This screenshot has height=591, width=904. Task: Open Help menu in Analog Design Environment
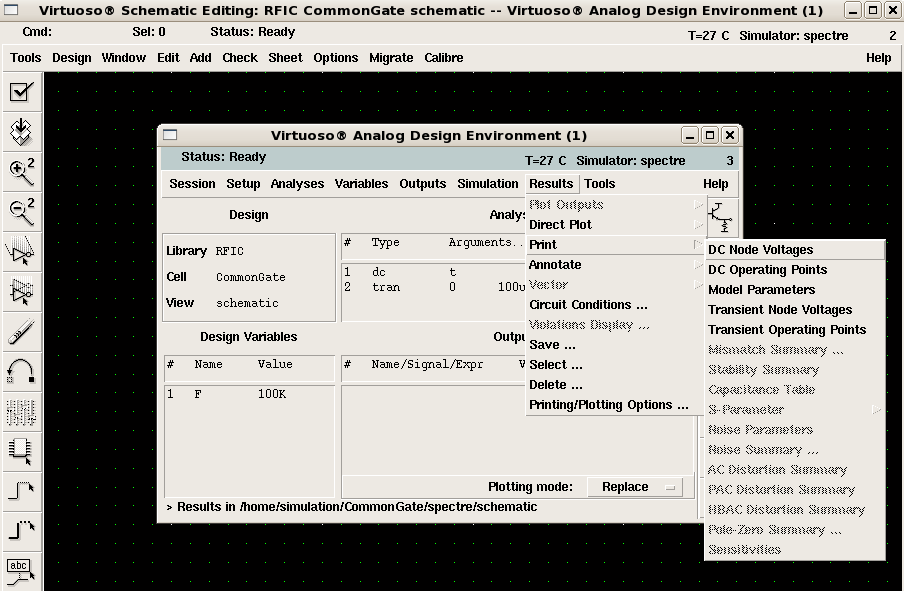[715, 184]
